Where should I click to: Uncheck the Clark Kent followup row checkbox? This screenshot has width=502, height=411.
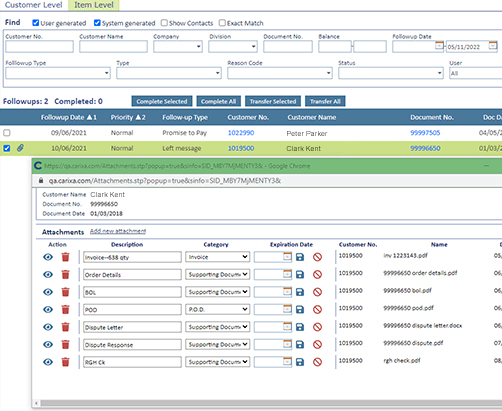(x=7, y=148)
